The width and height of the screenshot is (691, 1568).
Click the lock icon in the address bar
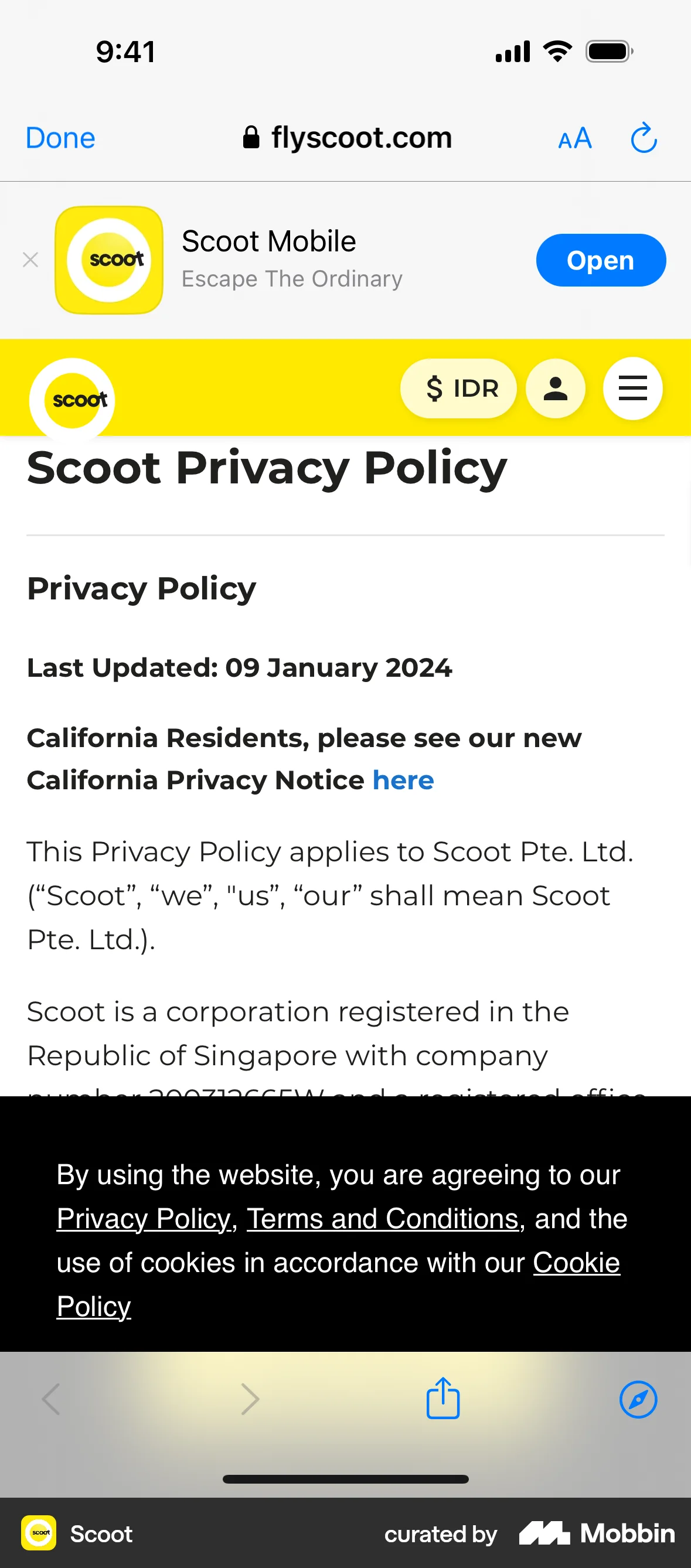[x=251, y=137]
